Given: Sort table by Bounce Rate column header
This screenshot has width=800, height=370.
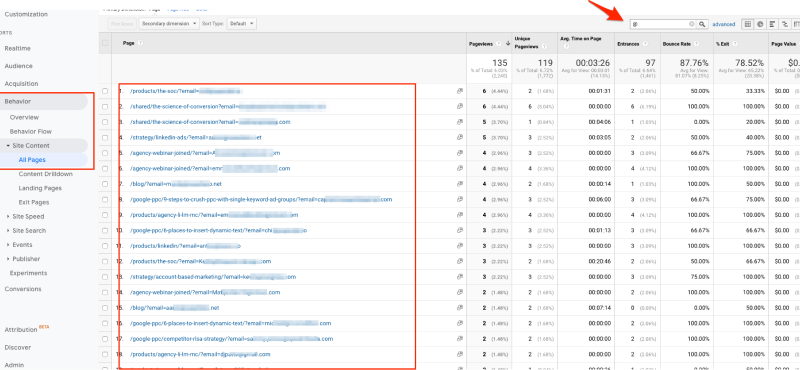Looking at the screenshot, I should click(x=678, y=44).
